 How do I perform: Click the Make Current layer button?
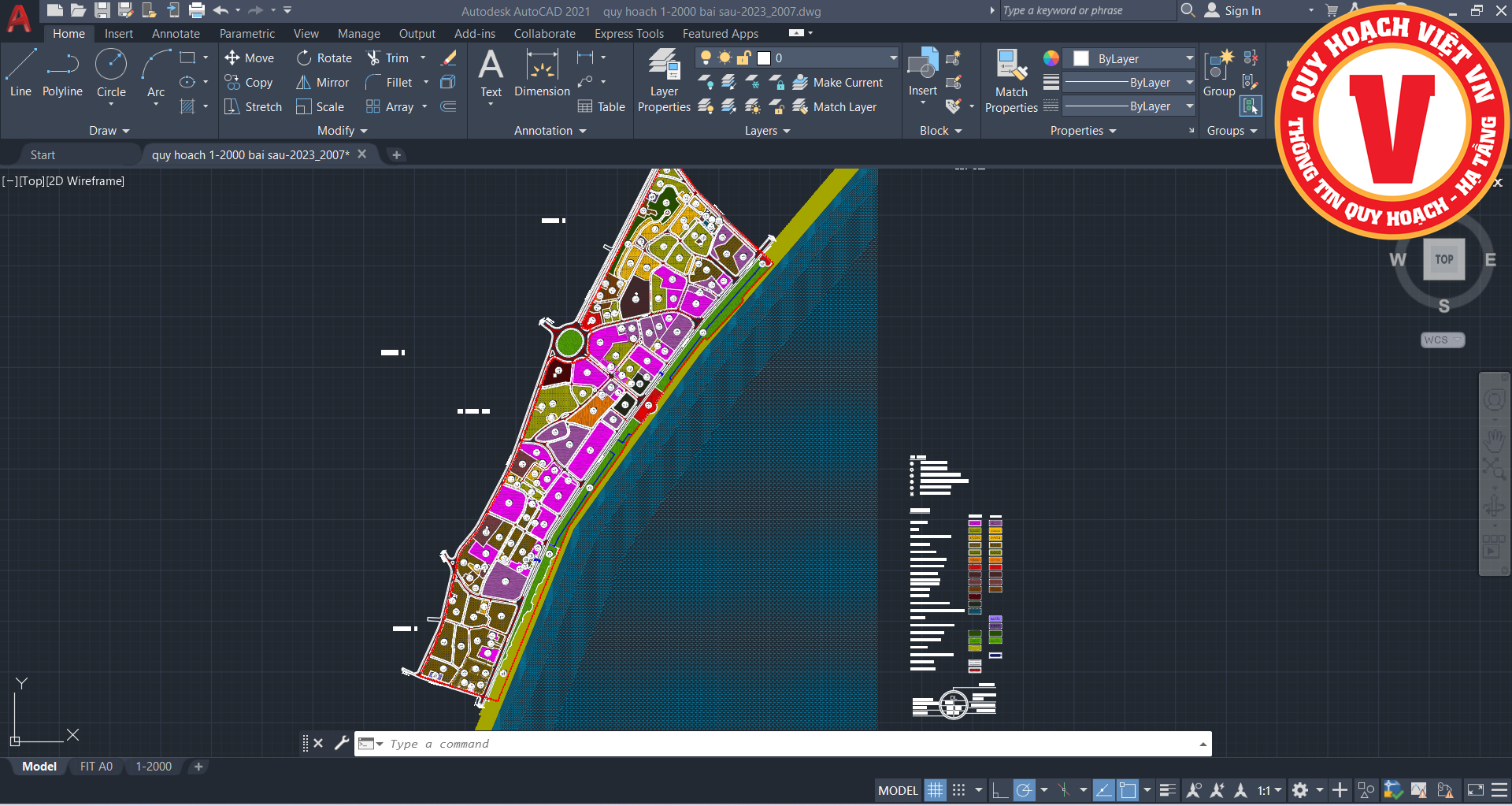coord(838,83)
